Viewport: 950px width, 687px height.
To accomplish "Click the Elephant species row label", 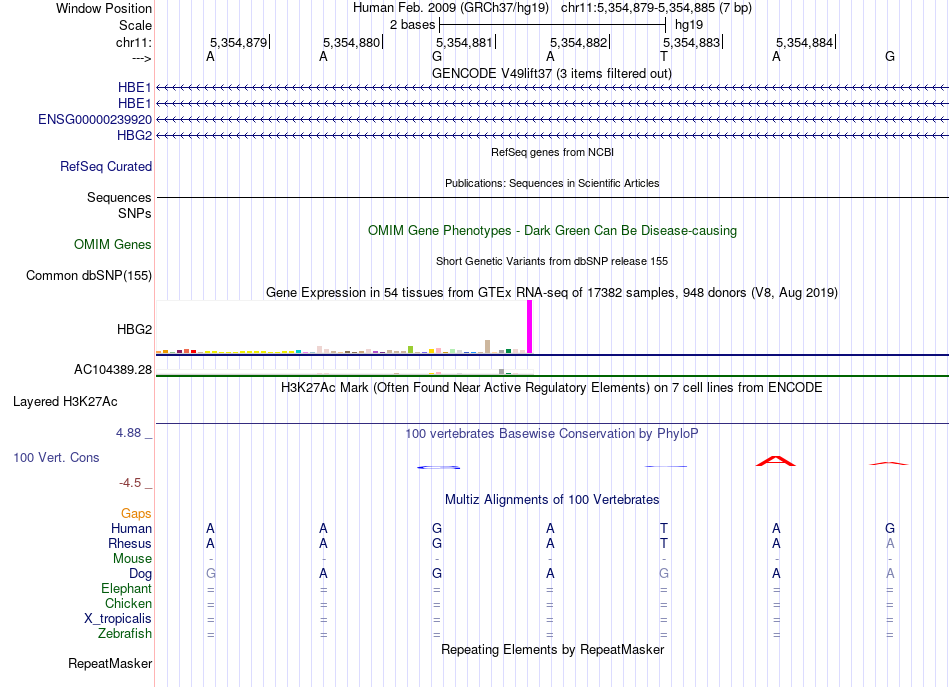I will pyautogui.click(x=126, y=588).
